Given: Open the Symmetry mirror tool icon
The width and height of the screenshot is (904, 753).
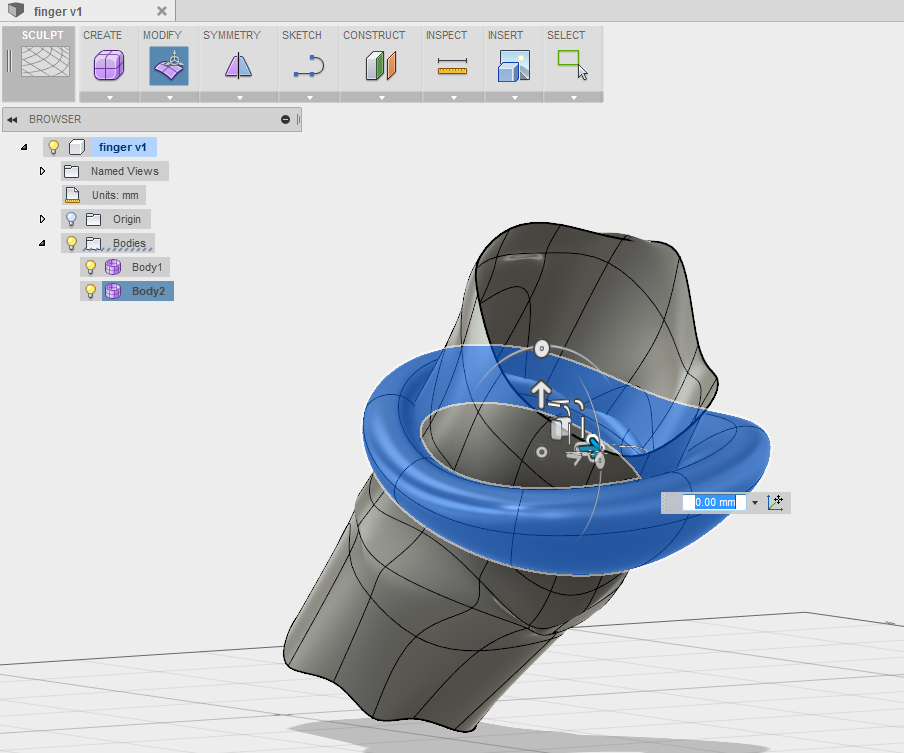Looking at the screenshot, I should click(x=237, y=65).
